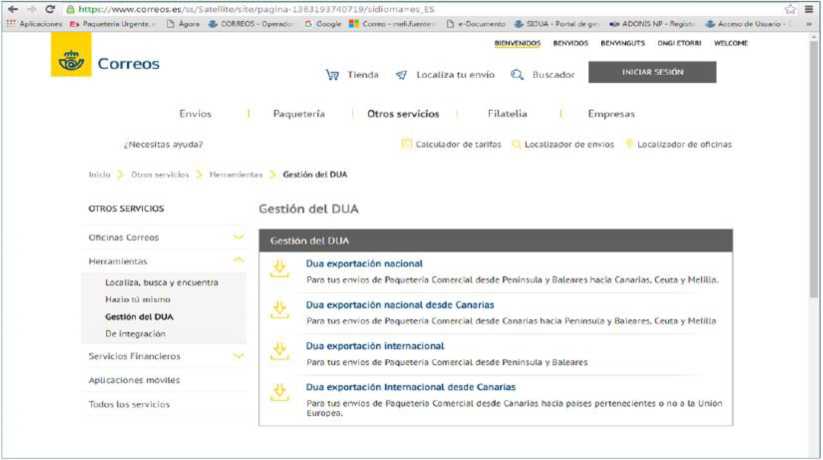
Task: Open the Paquetería menu tab
Action: (x=298, y=114)
